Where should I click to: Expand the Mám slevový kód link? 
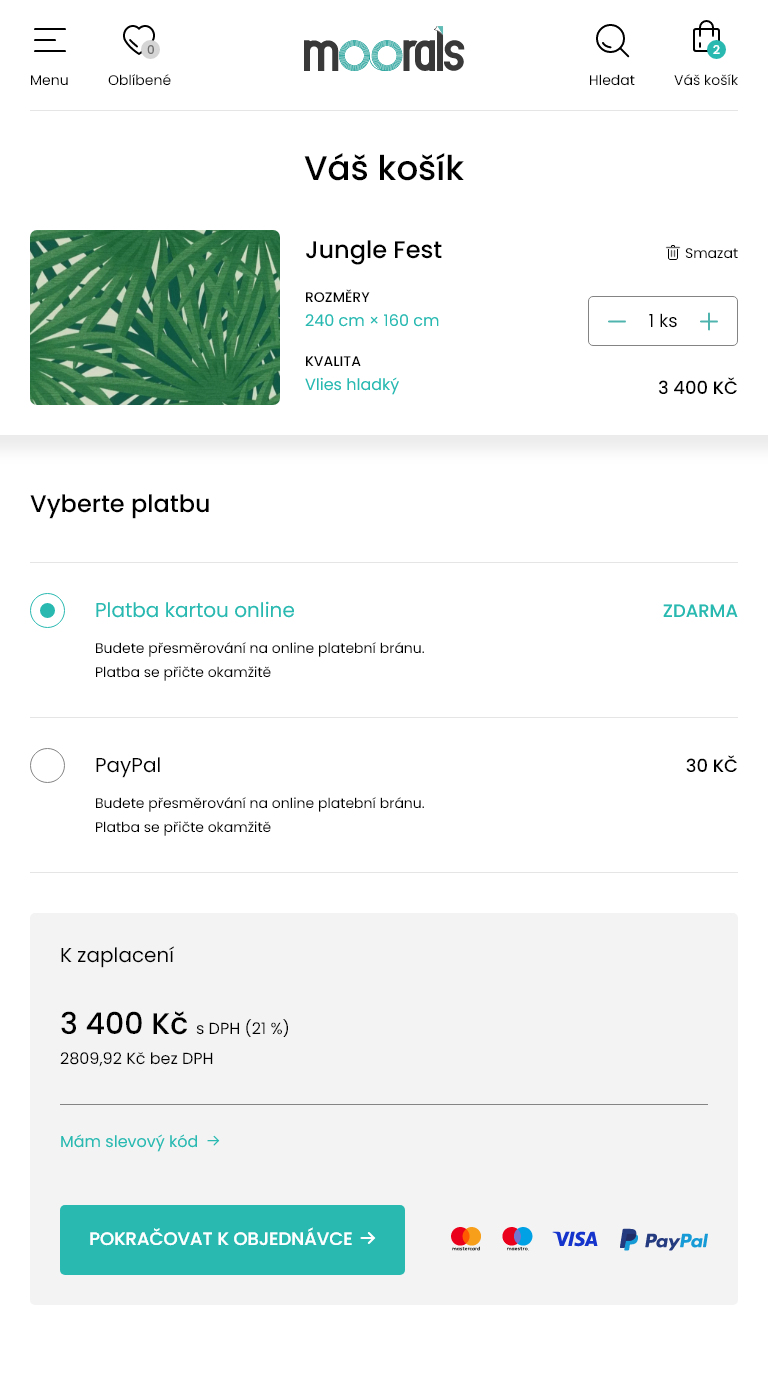click(139, 1141)
